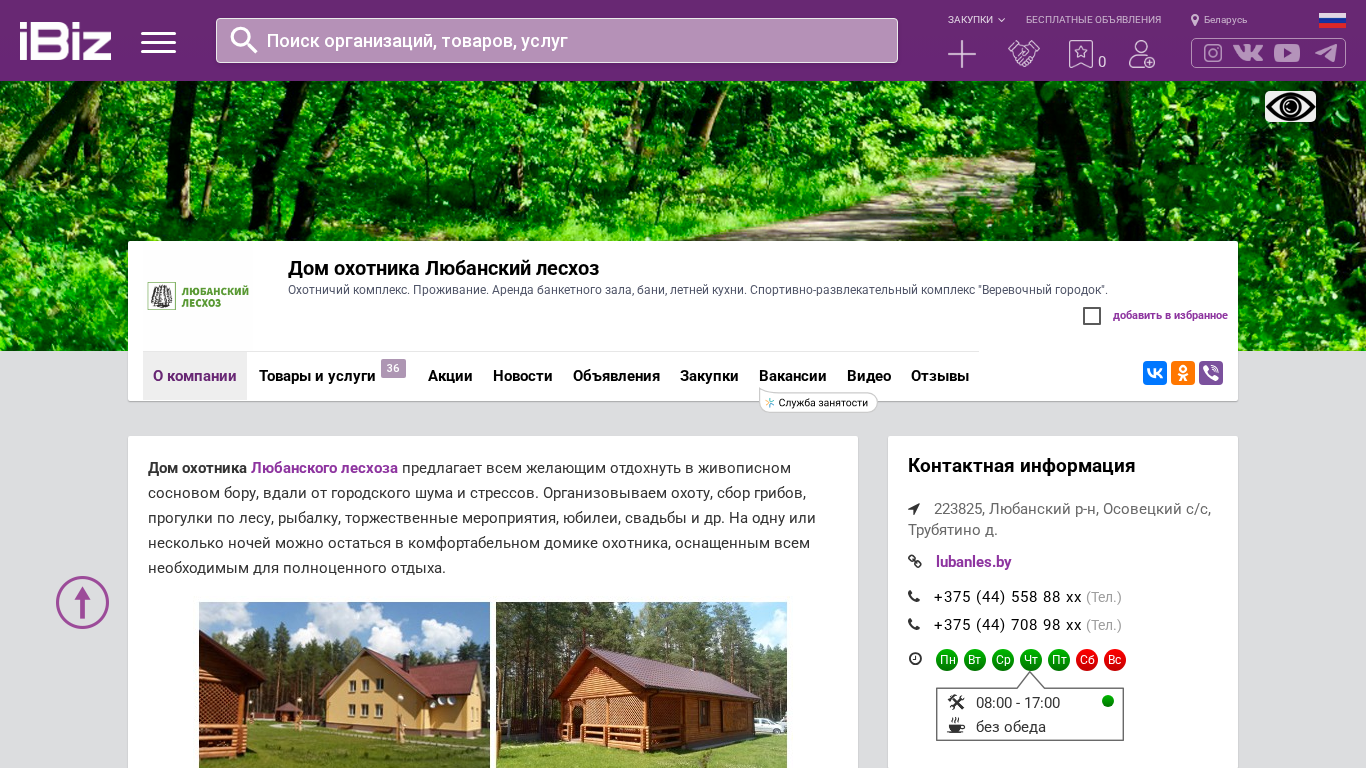Screen dimensions: 1366x768
Task: Click the Любанский лесхоз company logo
Action: (198, 296)
